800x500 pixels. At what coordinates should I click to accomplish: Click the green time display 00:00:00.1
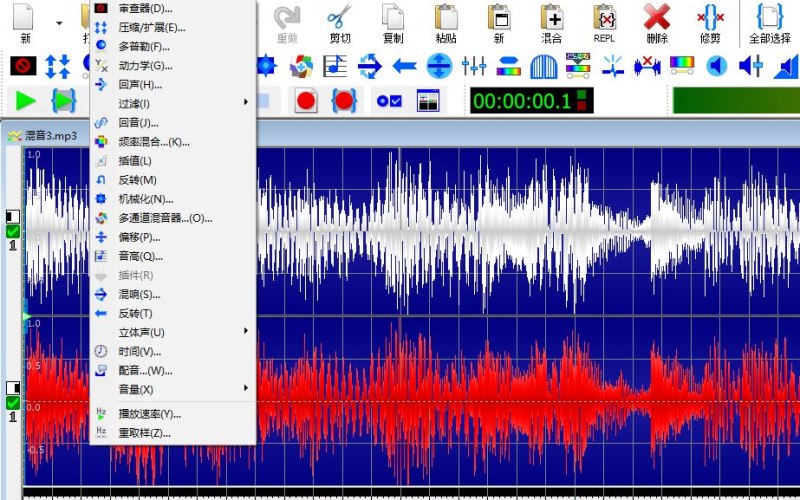531,101
